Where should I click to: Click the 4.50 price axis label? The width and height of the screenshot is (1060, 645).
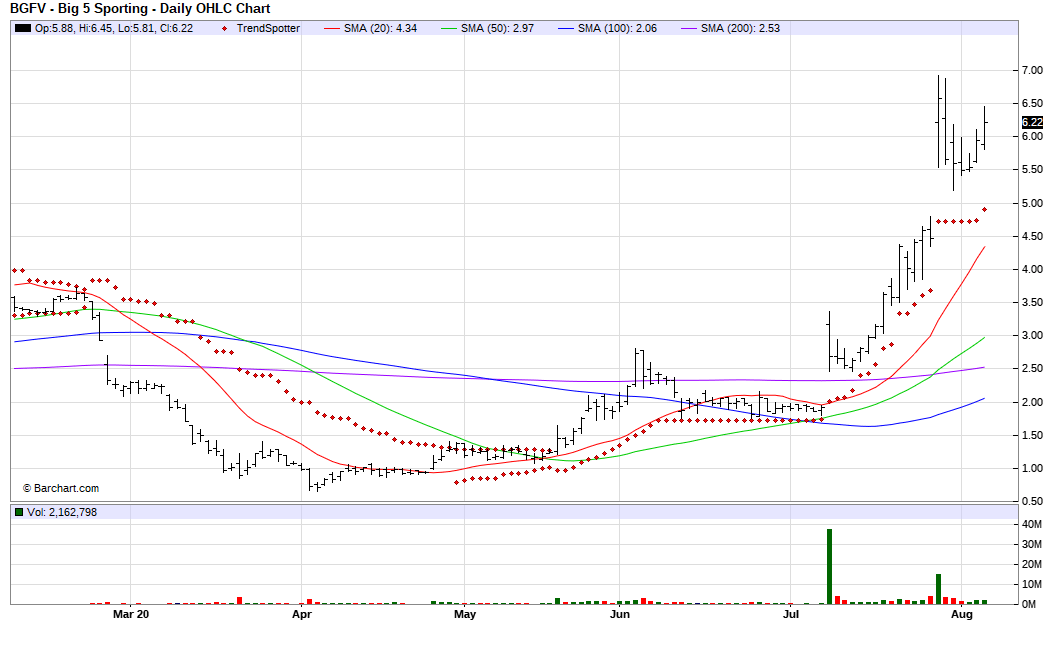pos(1032,237)
